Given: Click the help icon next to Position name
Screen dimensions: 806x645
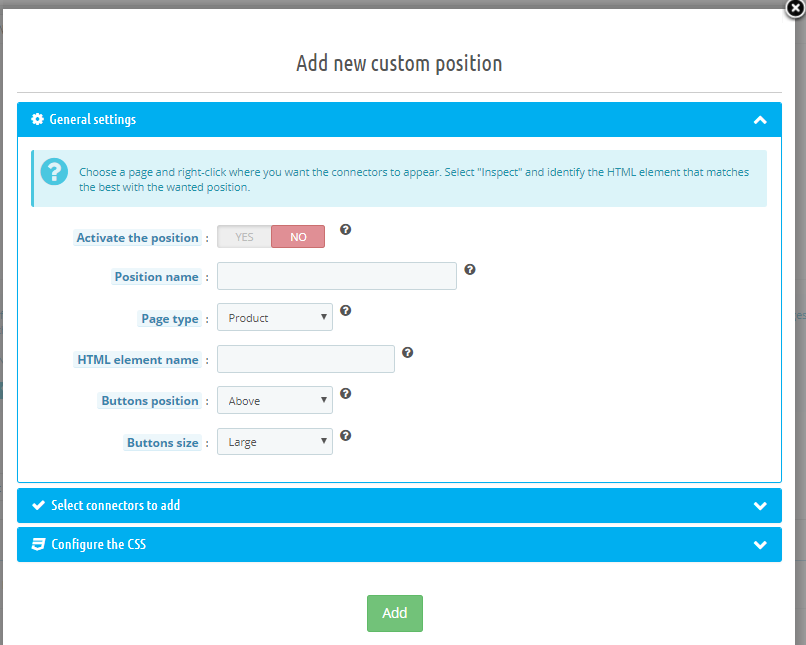Looking at the screenshot, I should 470,269.
